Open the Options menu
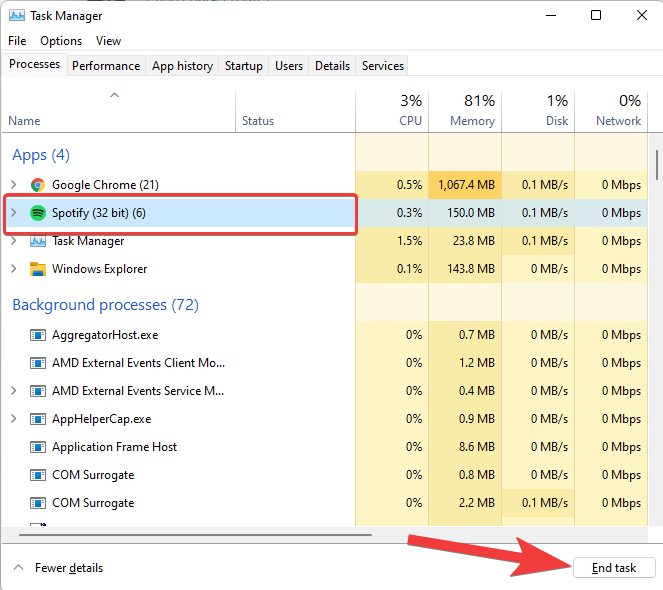Screen dimensions: 663x590 pyautogui.click(x=61, y=41)
